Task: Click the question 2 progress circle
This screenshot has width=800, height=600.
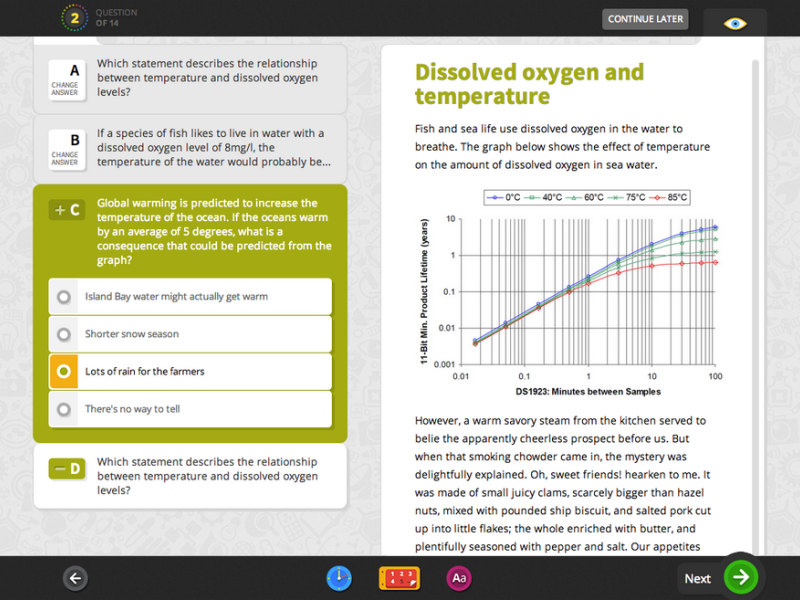Action: point(73,17)
